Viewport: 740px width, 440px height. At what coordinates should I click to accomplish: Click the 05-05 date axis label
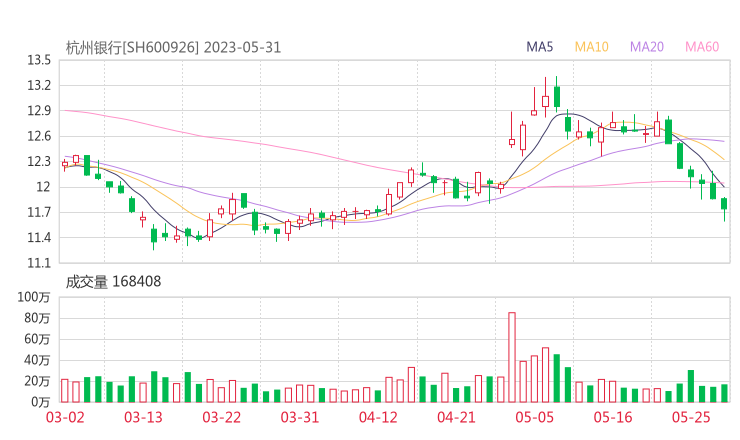535,417
